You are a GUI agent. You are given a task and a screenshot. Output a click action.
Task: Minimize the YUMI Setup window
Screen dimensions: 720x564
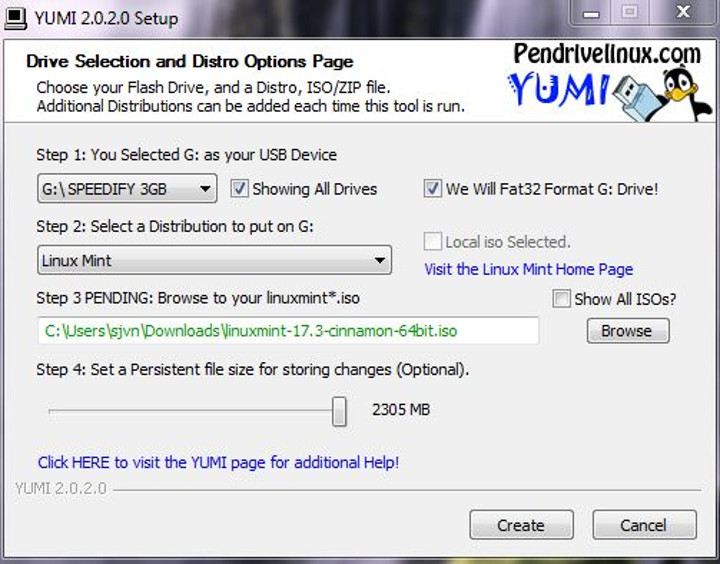coord(591,12)
